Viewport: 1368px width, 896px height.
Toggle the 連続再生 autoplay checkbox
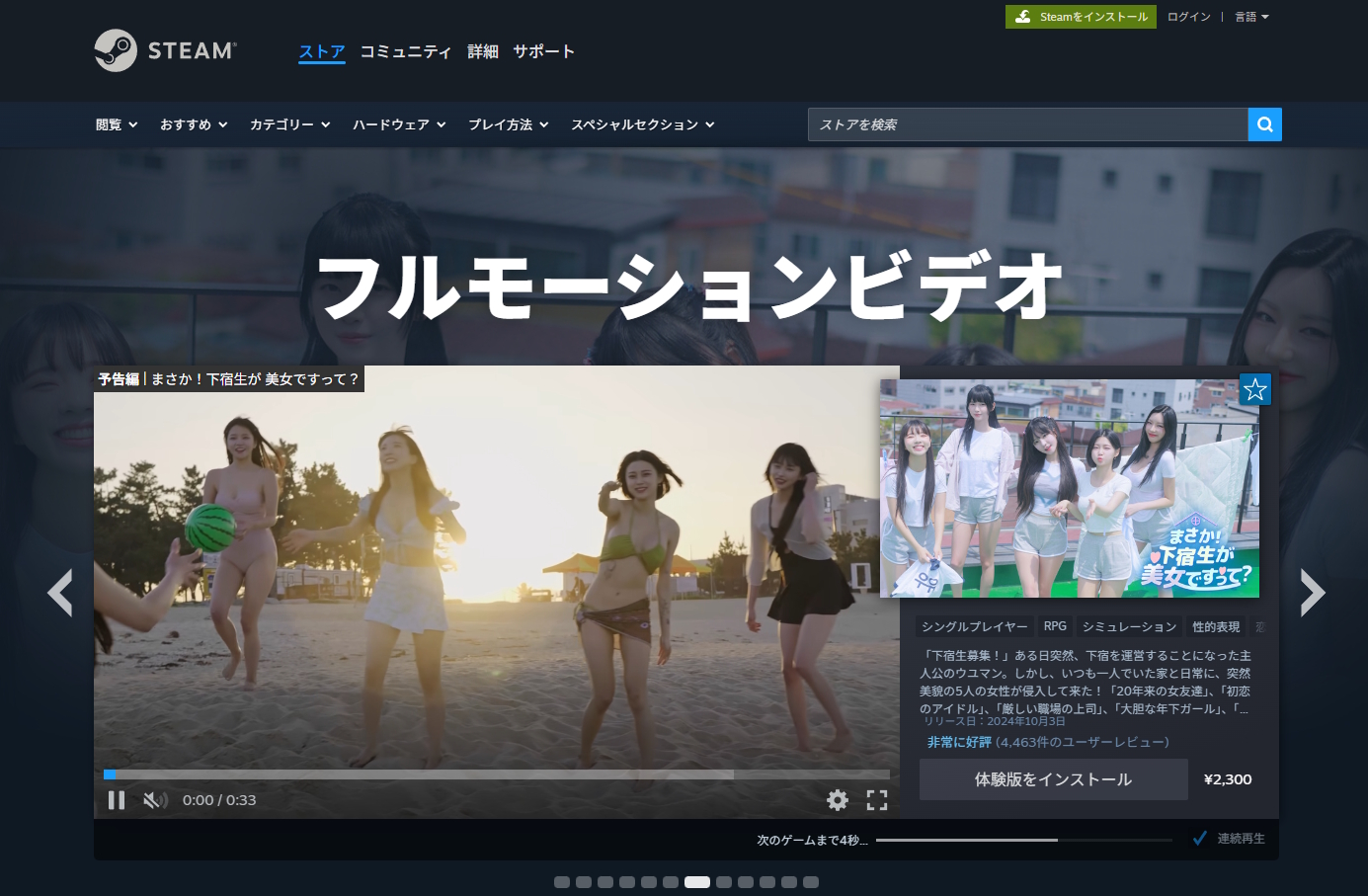(x=1200, y=839)
